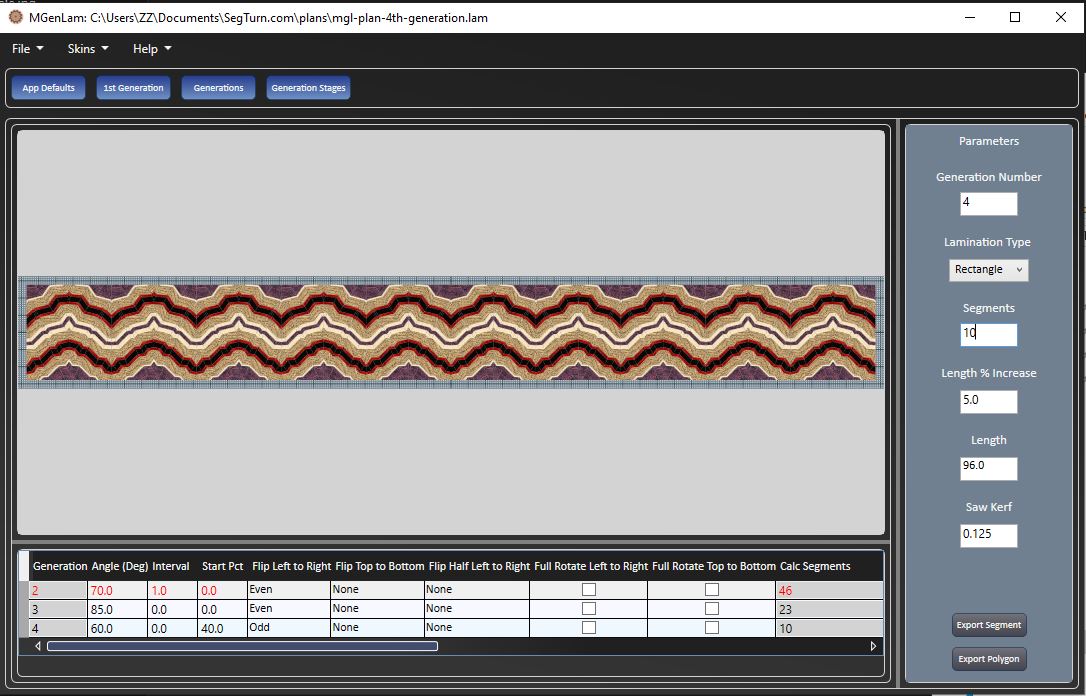Check Full Rotate Left to Right for generation 4
The height and width of the screenshot is (696, 1086).
coord(588,628)
